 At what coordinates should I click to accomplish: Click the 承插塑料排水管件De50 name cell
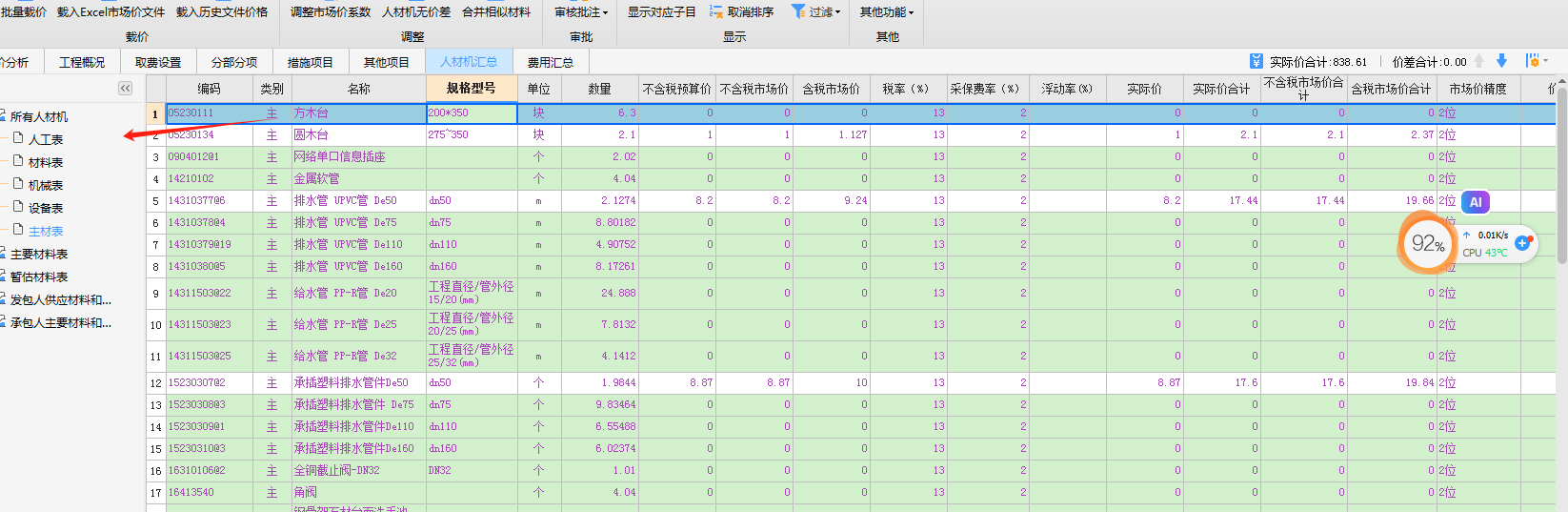(x=358, y=382)
